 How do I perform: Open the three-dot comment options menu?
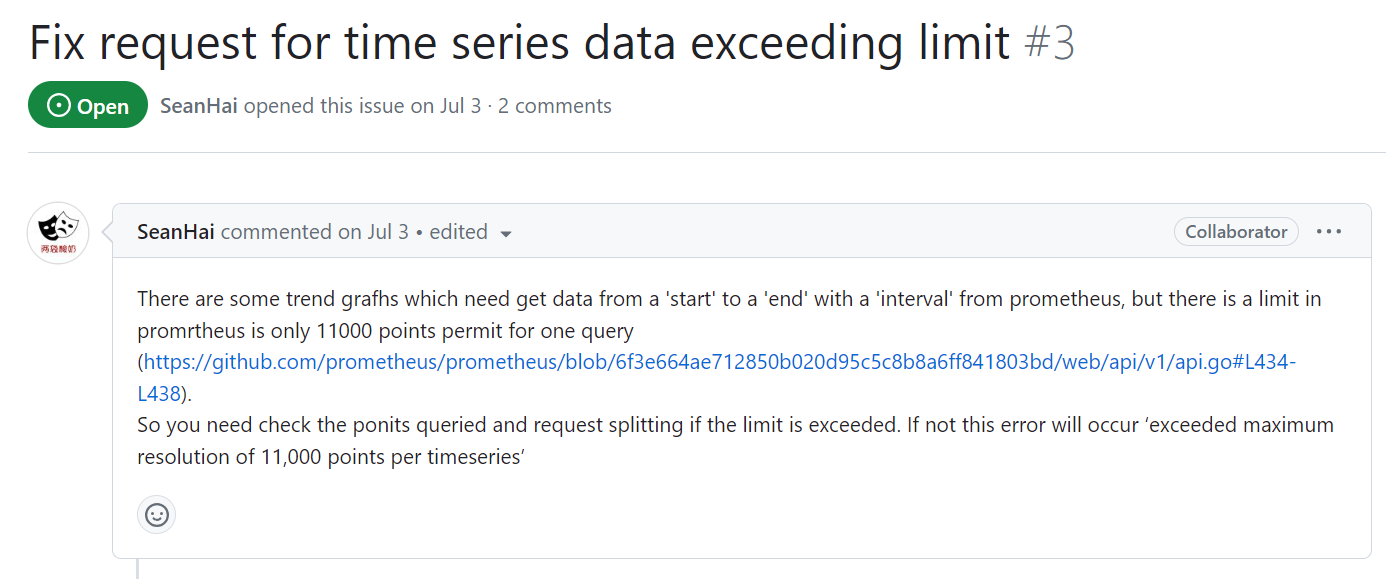click(x=1329, y=231)
